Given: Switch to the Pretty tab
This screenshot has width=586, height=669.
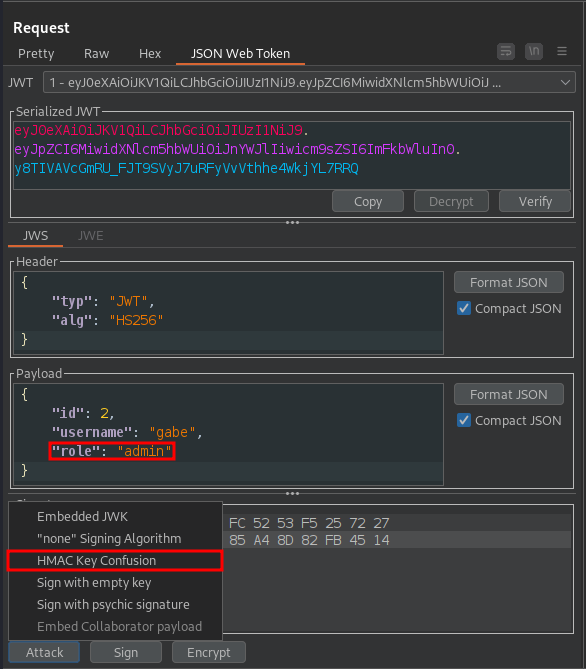Looking at the screenshot, I should [36, 54].
